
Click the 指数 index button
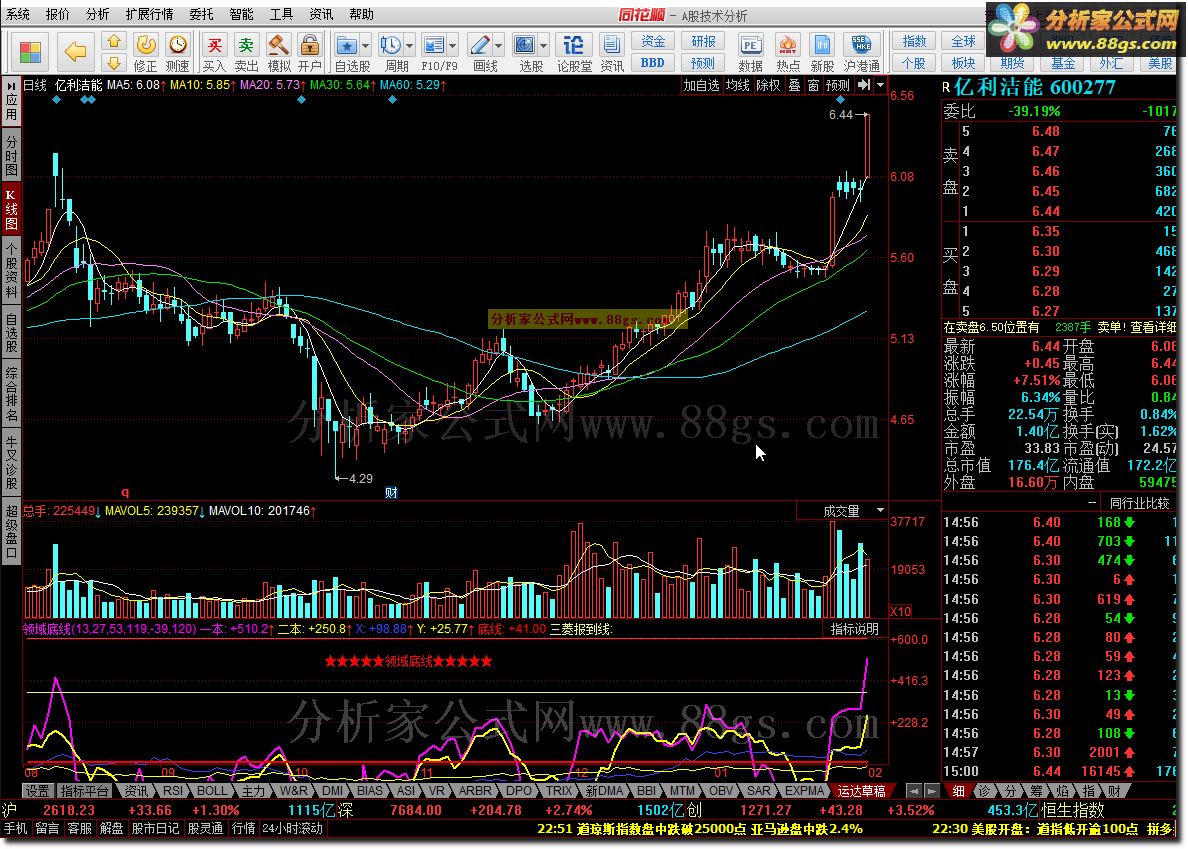[914, 42]
